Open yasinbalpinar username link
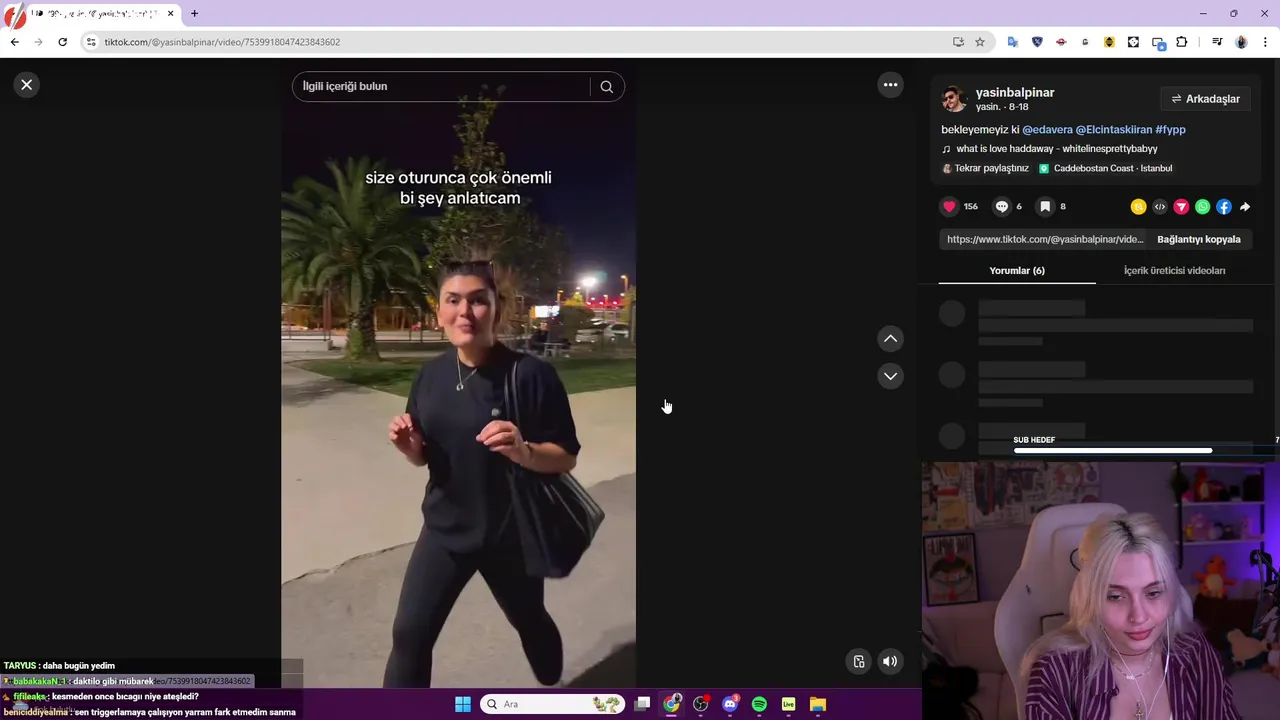The width and height of the screenshot is (1280, 720). [x=1015, y=93]
